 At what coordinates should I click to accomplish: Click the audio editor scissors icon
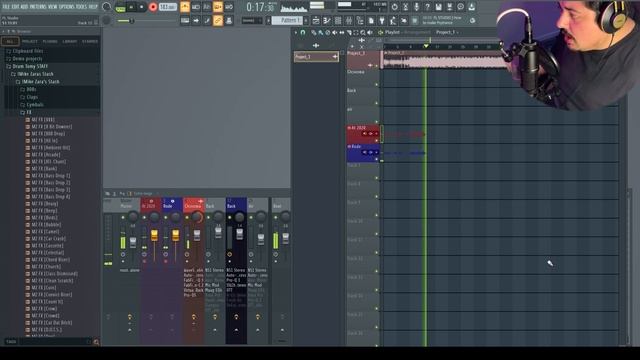(x=405, y=7)
